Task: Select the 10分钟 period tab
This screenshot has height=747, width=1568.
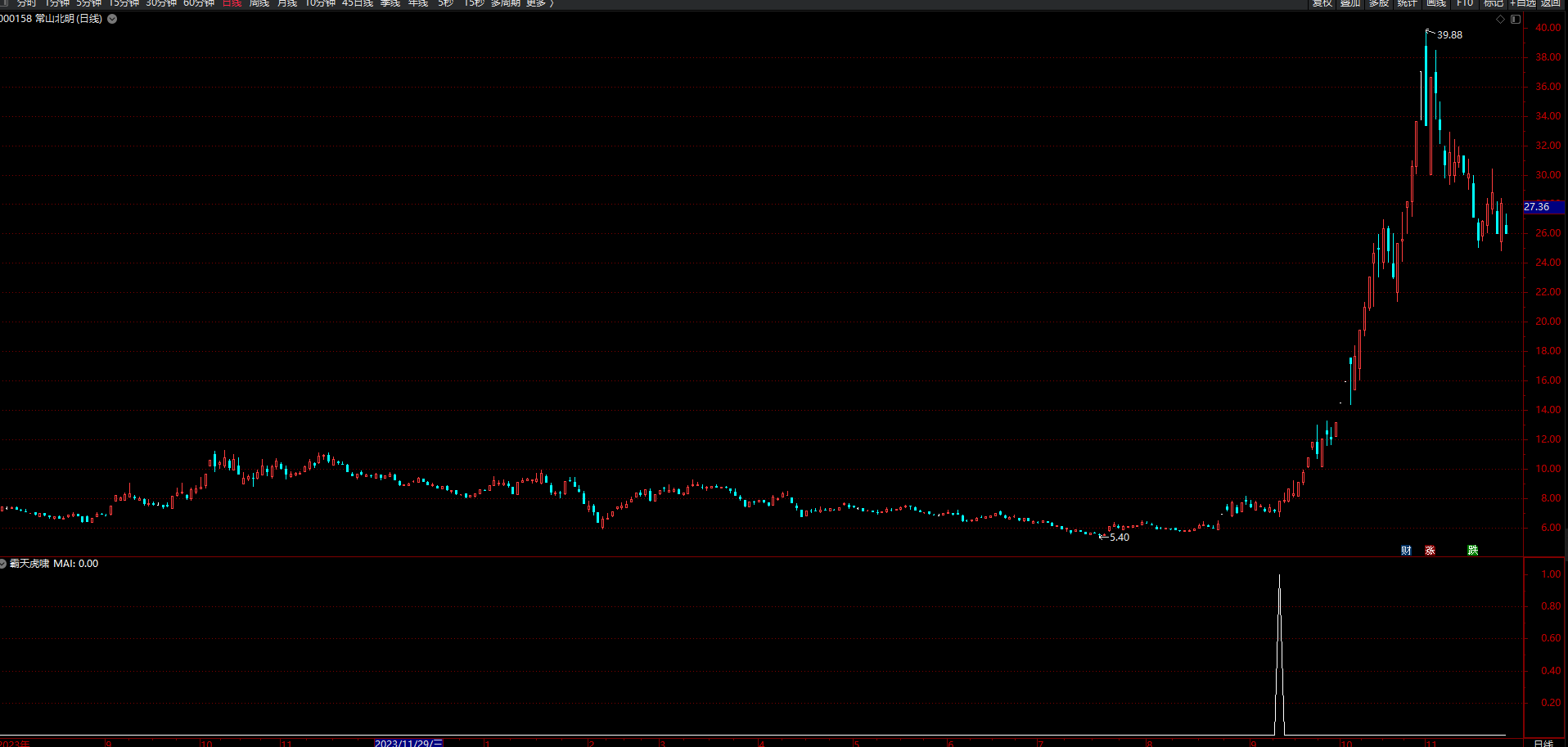Action: click(x=320, y=3)
